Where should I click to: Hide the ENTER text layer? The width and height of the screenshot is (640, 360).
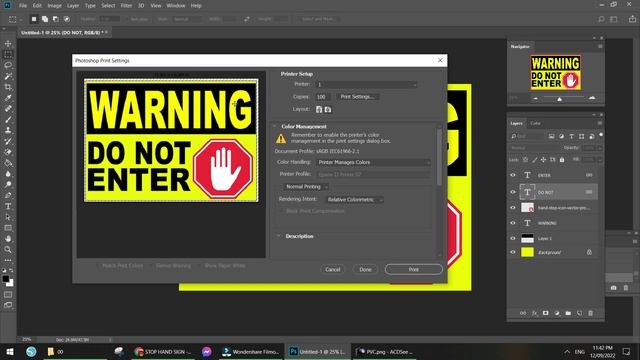coord(513,175)
